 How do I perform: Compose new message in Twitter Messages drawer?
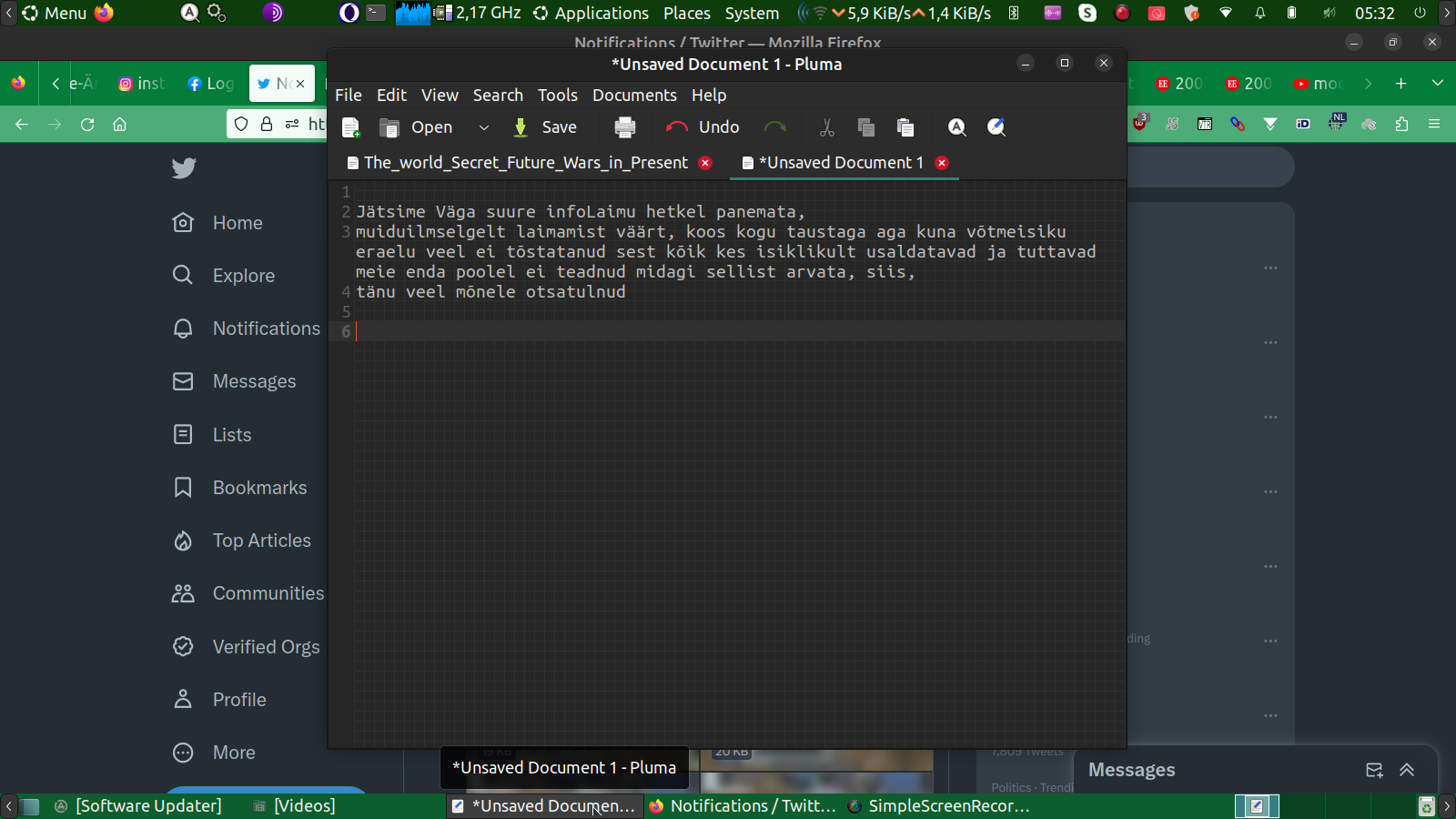(x=1374, y=771)
